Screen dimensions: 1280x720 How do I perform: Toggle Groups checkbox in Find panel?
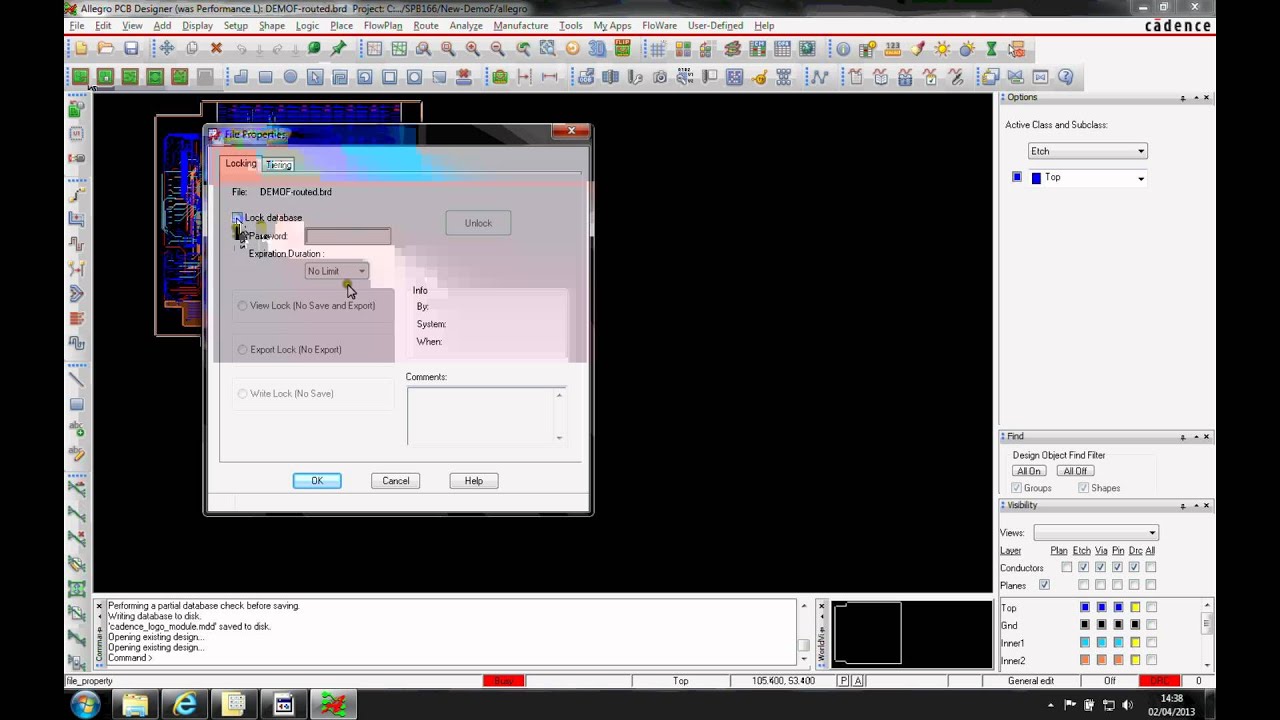(x=1016, y=488)
